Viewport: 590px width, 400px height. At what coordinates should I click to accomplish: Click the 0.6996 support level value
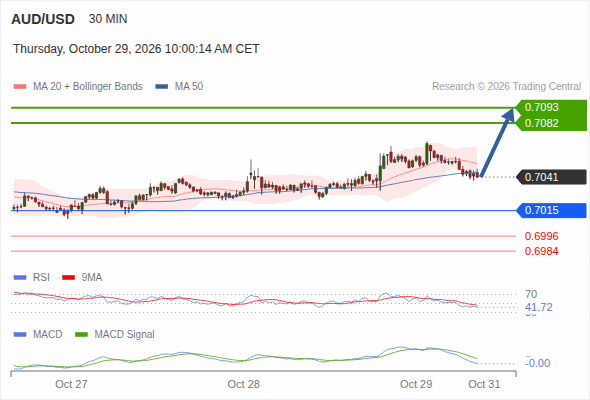pos(541,236)
